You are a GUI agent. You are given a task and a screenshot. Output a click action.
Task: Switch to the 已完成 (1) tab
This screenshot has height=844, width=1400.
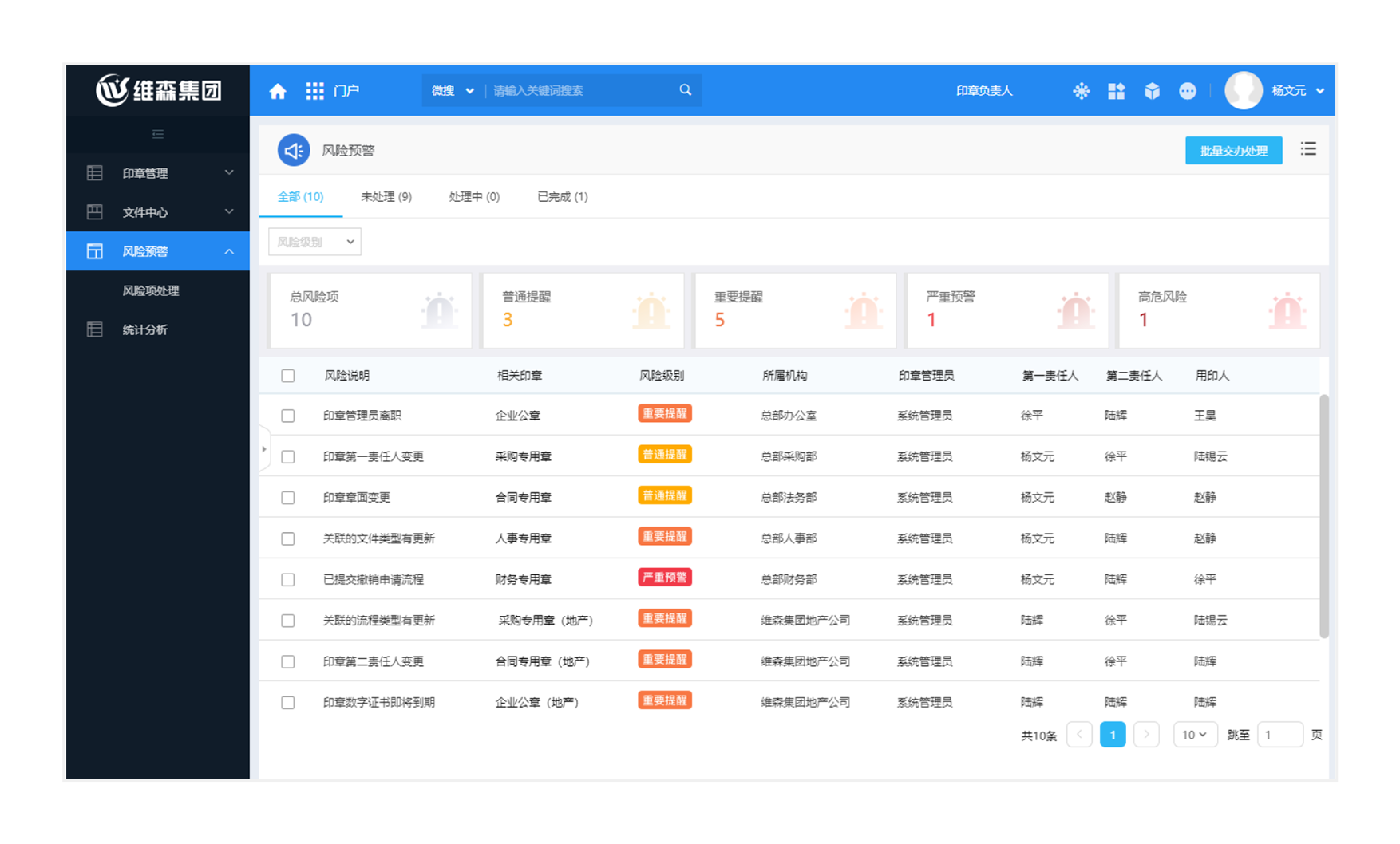[562, 197]
